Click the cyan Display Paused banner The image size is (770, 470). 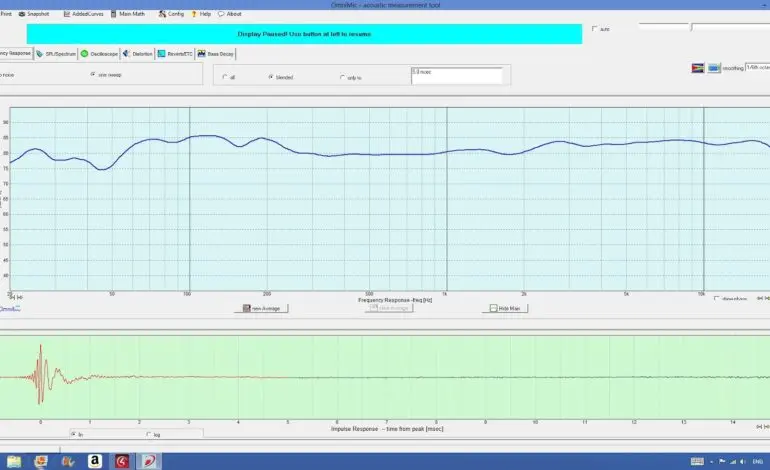304,34
